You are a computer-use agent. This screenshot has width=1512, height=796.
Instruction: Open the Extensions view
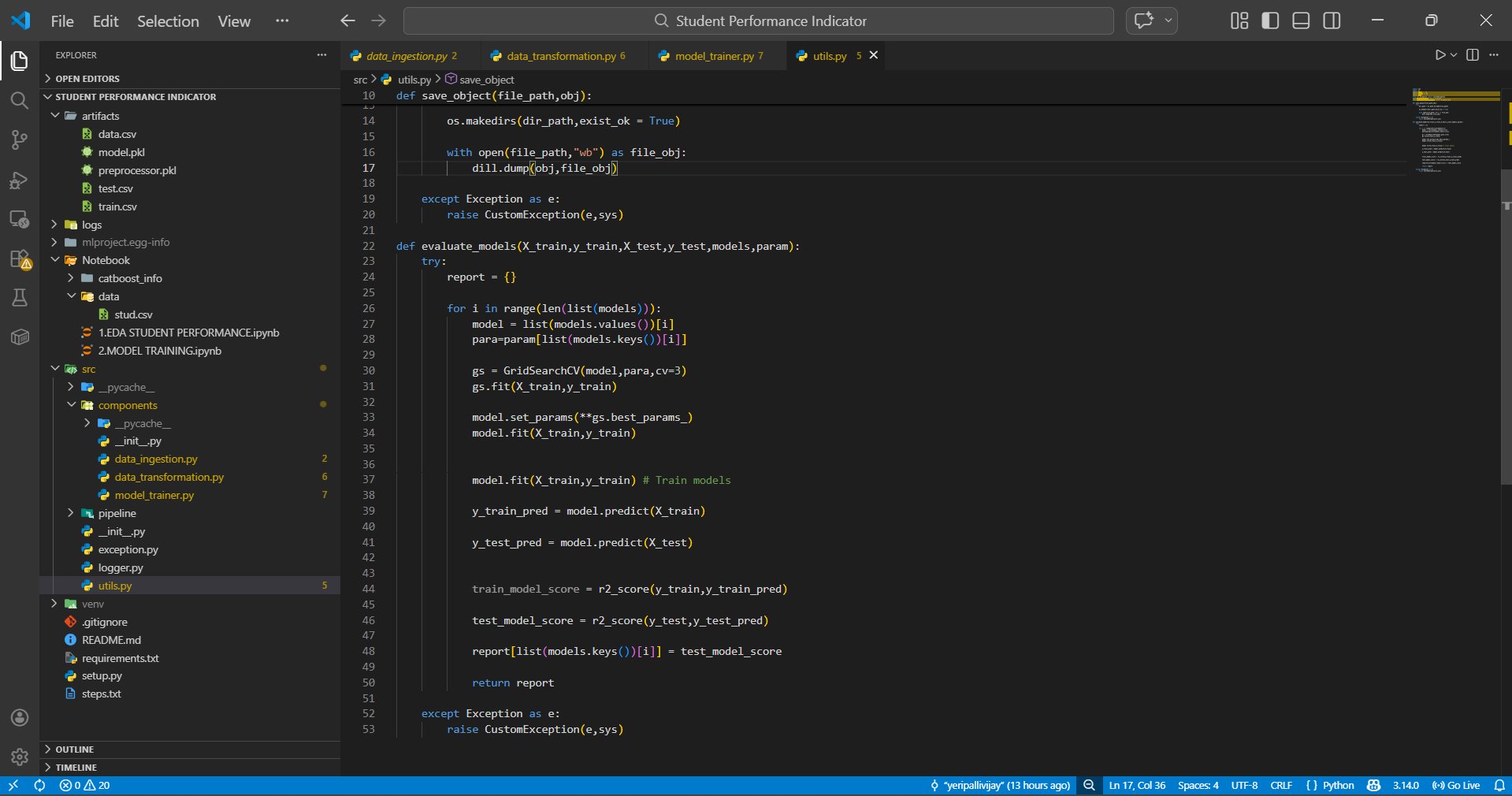click(20, 259)
